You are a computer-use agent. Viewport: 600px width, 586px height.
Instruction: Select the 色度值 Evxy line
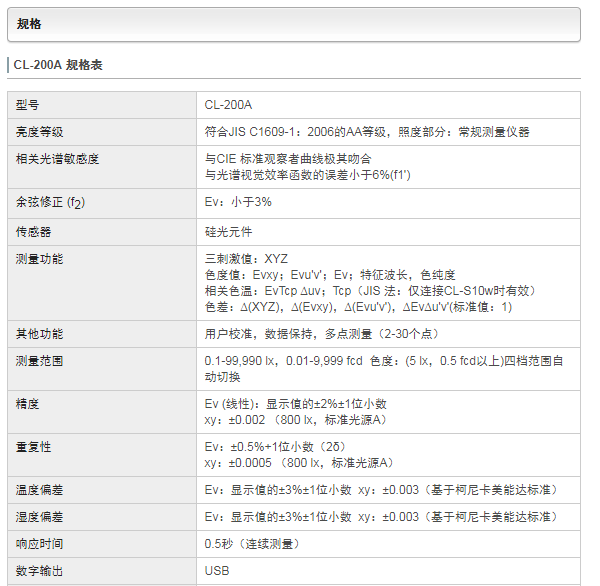click(330, 275)
